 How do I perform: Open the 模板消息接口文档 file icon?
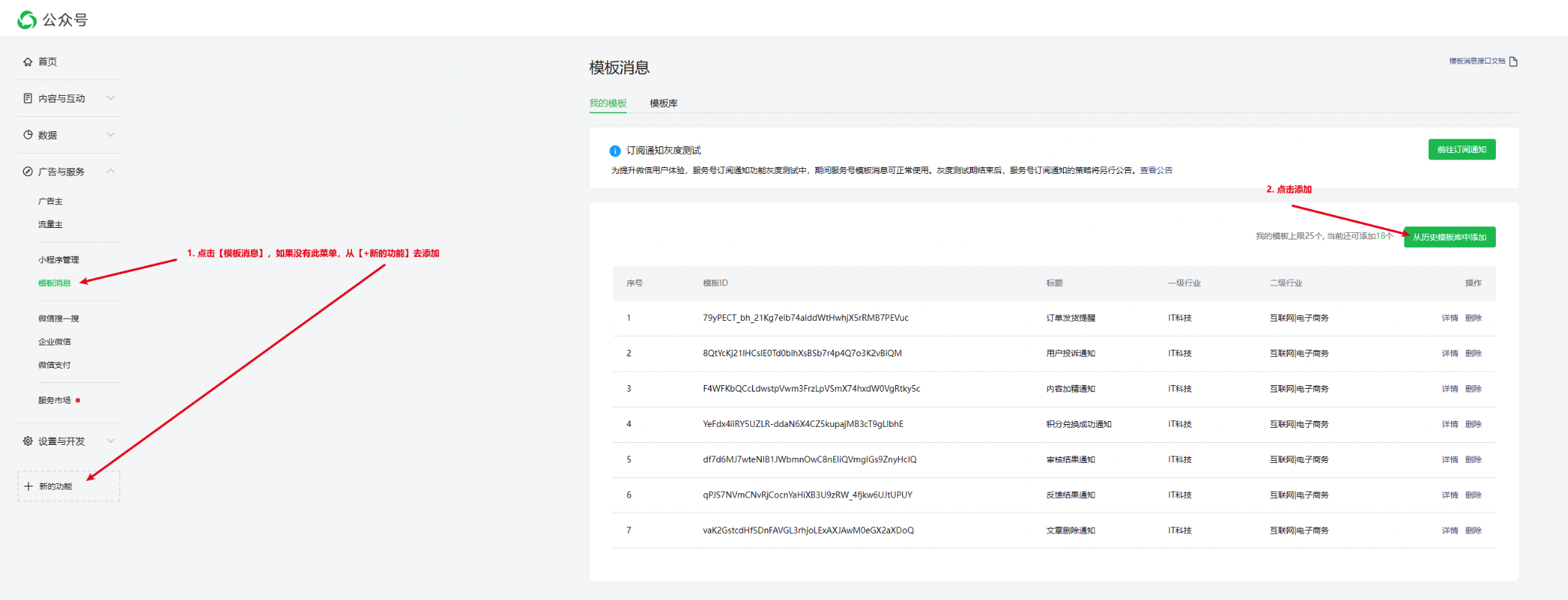[1513, 61]
